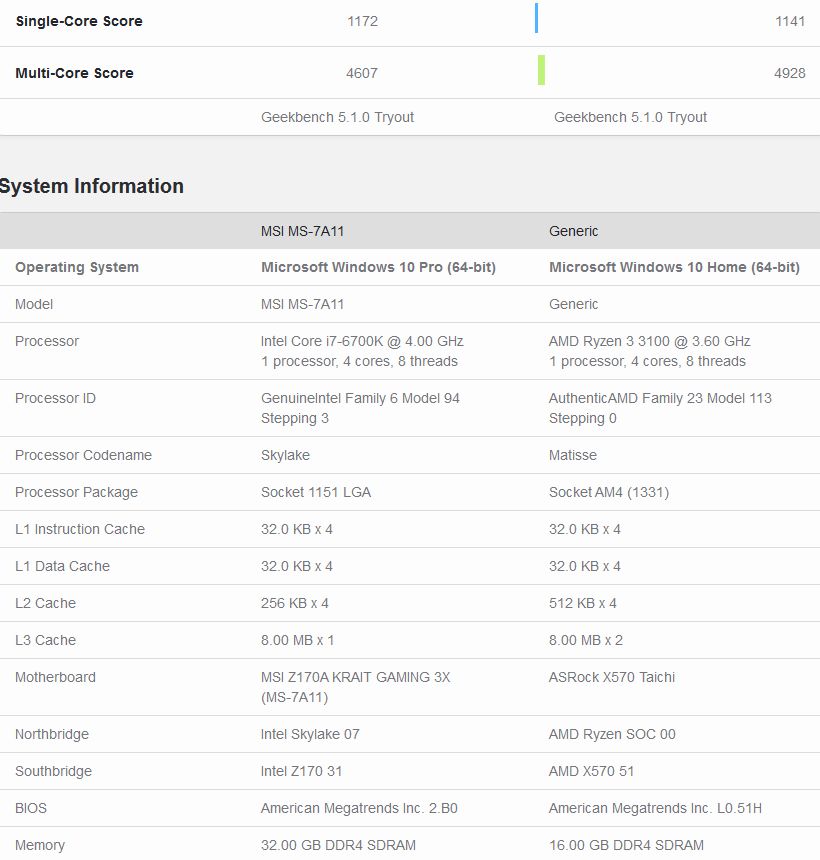Click the Northbridge row label

[x=52, y=734]
